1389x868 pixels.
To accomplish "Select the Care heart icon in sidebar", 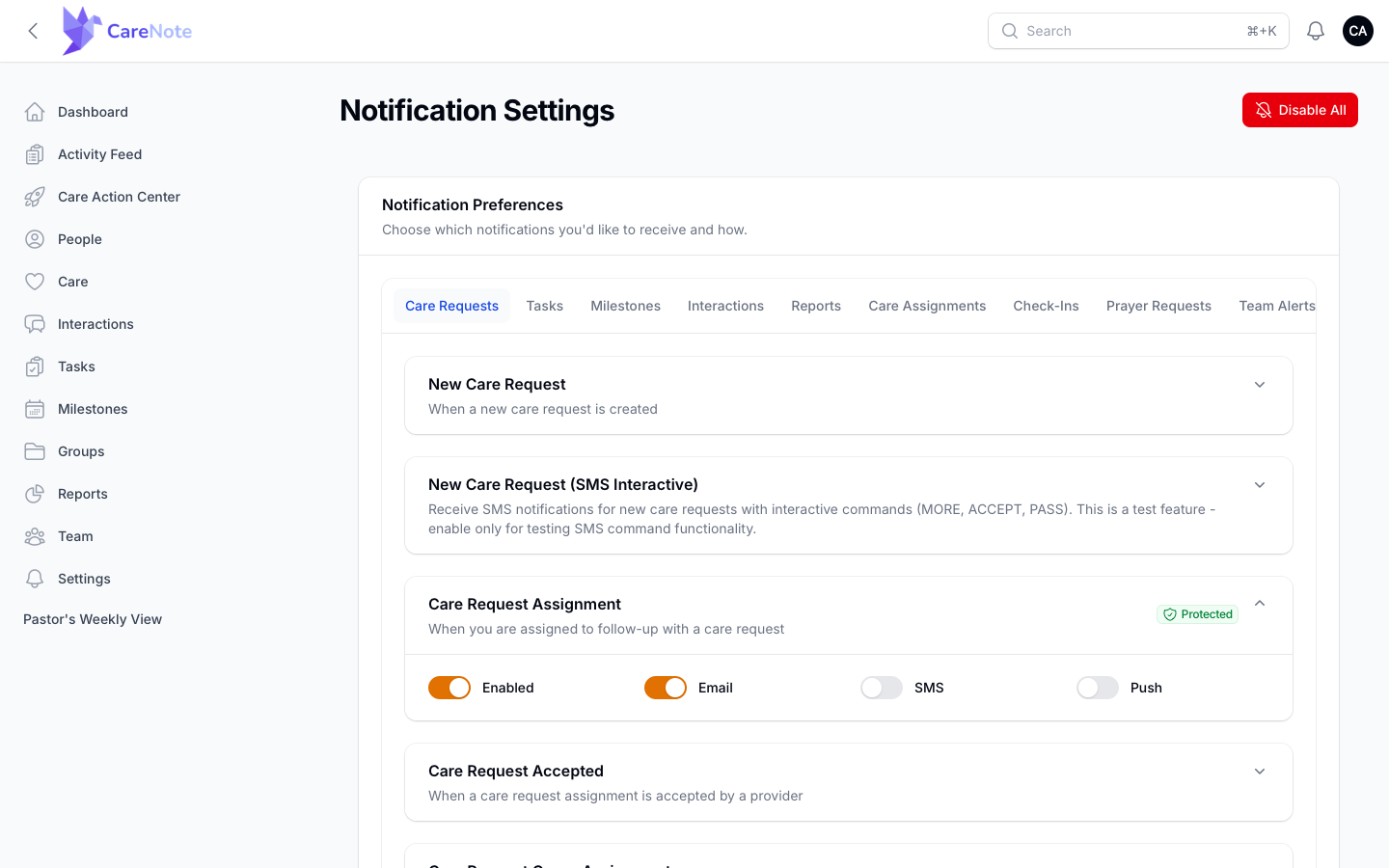I will [35, 282].
